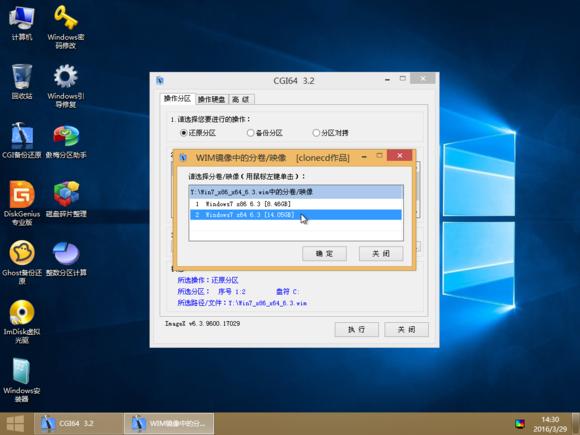Screen dimensions: 580x435
Task: Launch 磁盘碎片整理 desktop icon
Action: (x=66, y=199)
